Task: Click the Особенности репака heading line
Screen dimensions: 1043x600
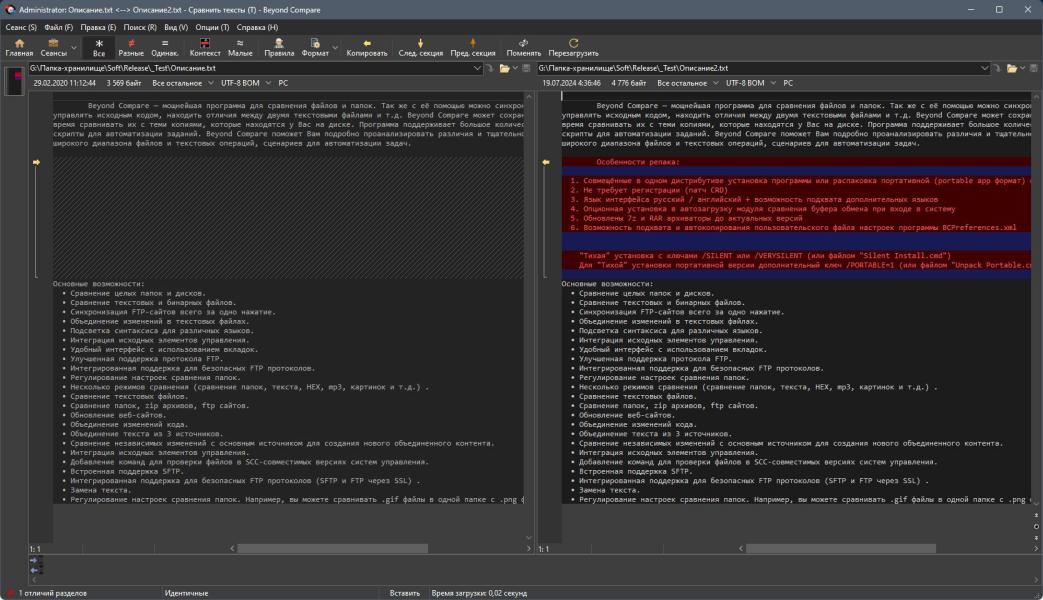Action: (x=638, y=162)
